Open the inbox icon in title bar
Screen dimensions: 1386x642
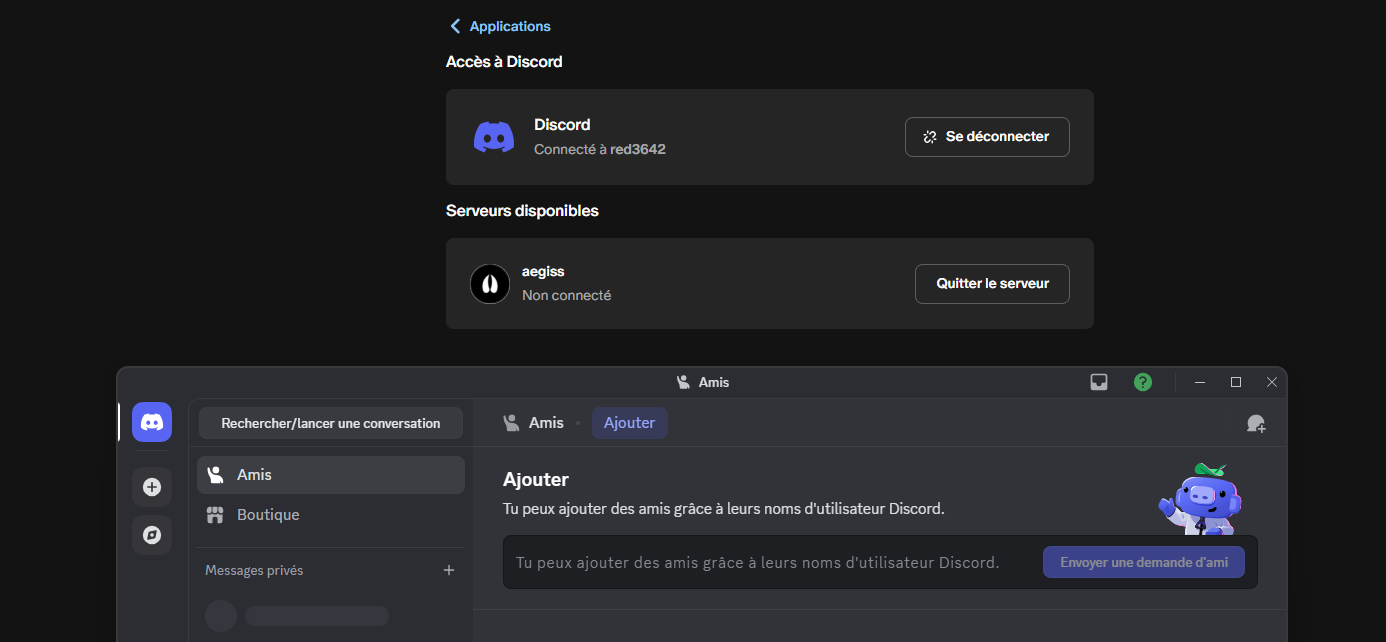point(1099,382)
